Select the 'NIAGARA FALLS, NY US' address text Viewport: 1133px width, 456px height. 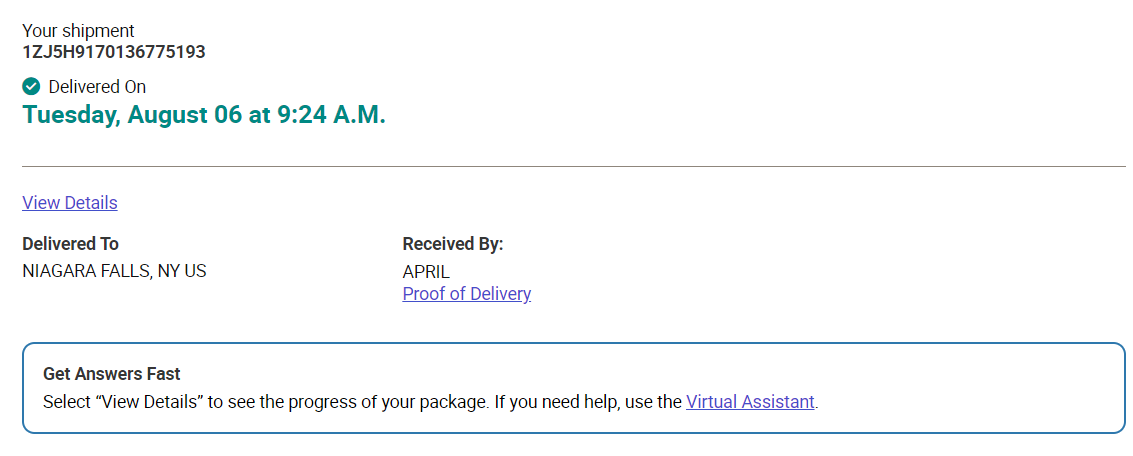pyautogui.click(x=114, y=272)
